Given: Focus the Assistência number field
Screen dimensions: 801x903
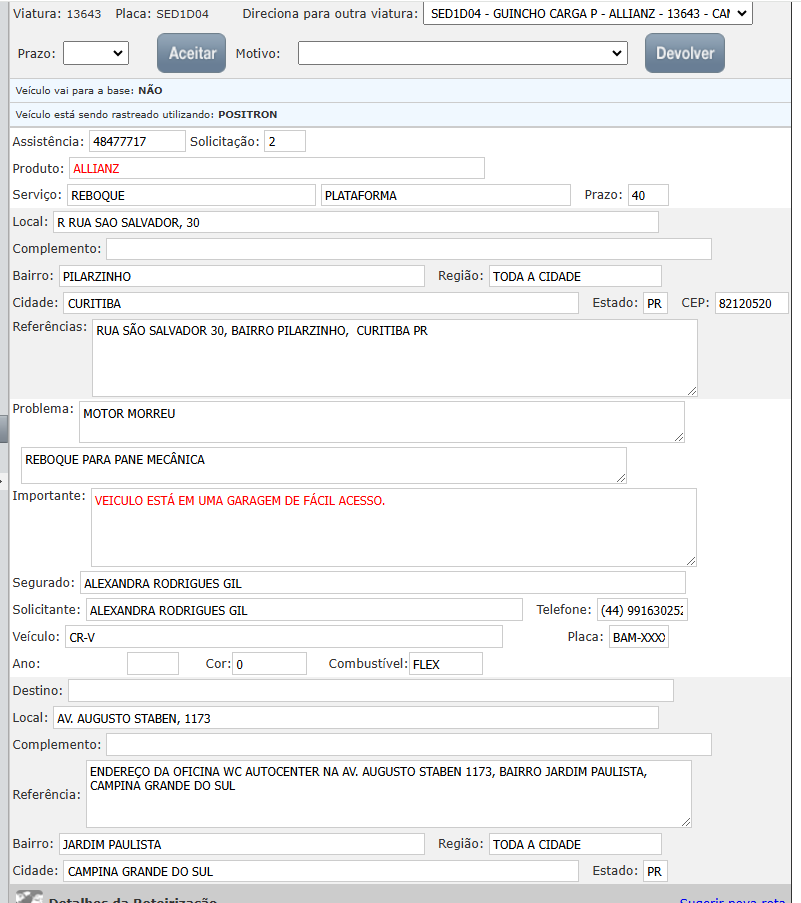Looking at the screenshot, I should click(x=137, y=141).
